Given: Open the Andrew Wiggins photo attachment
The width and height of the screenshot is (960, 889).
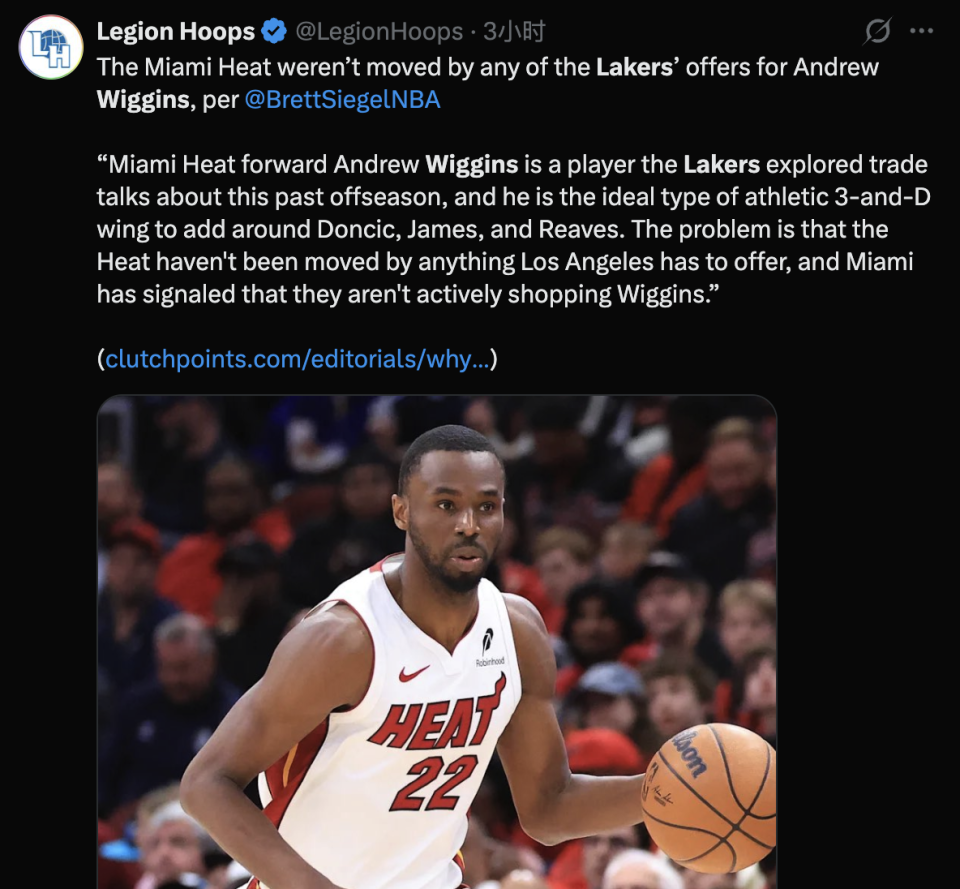Looking at the screenshot, I should tap(437, 642).
